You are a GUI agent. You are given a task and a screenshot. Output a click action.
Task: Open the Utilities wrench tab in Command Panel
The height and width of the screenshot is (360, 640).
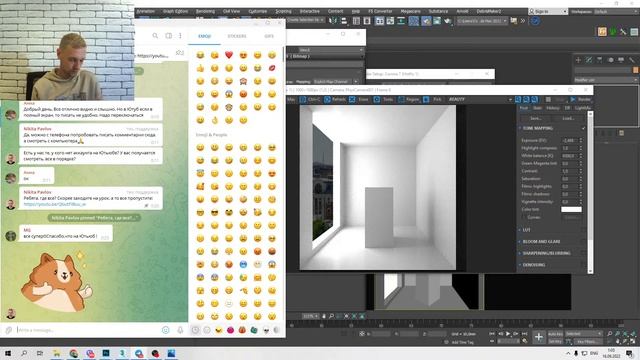tap(631, 60)
